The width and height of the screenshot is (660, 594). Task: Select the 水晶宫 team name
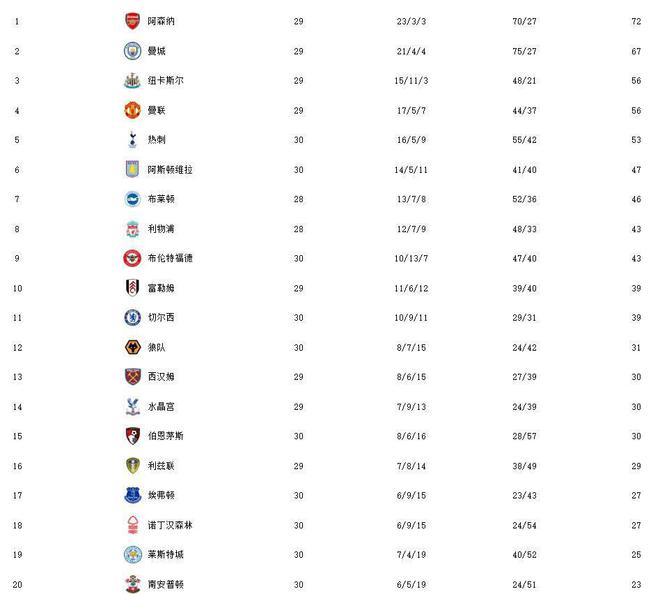click(x=161, y=407)
